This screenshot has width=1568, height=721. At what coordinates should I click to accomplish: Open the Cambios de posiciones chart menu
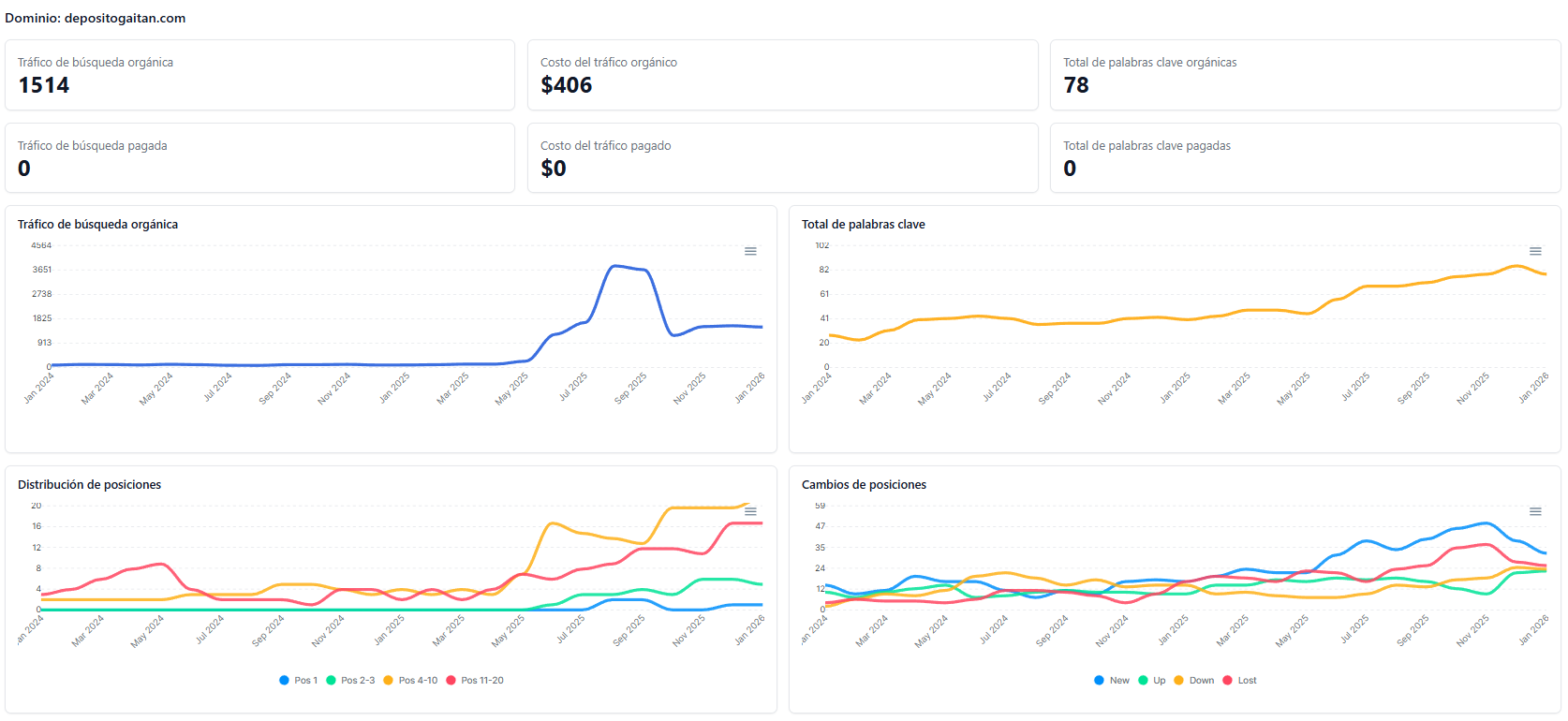point(1535,511)
